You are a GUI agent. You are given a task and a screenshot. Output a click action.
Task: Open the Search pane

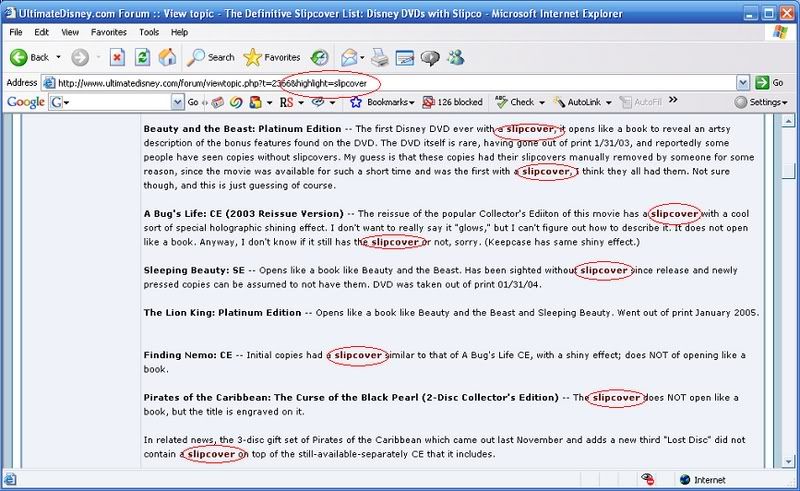211,57
